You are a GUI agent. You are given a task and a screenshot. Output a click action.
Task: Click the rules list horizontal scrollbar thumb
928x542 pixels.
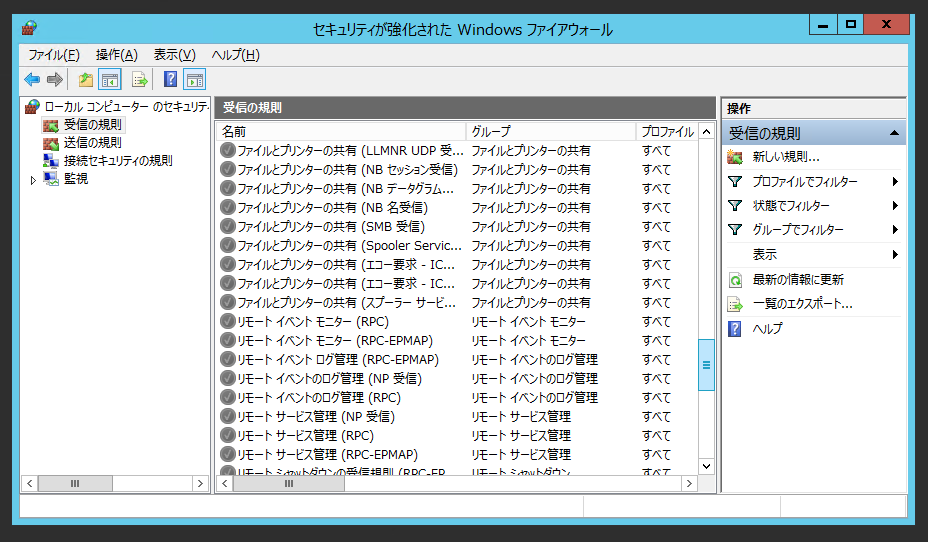[x=289, y=483]
